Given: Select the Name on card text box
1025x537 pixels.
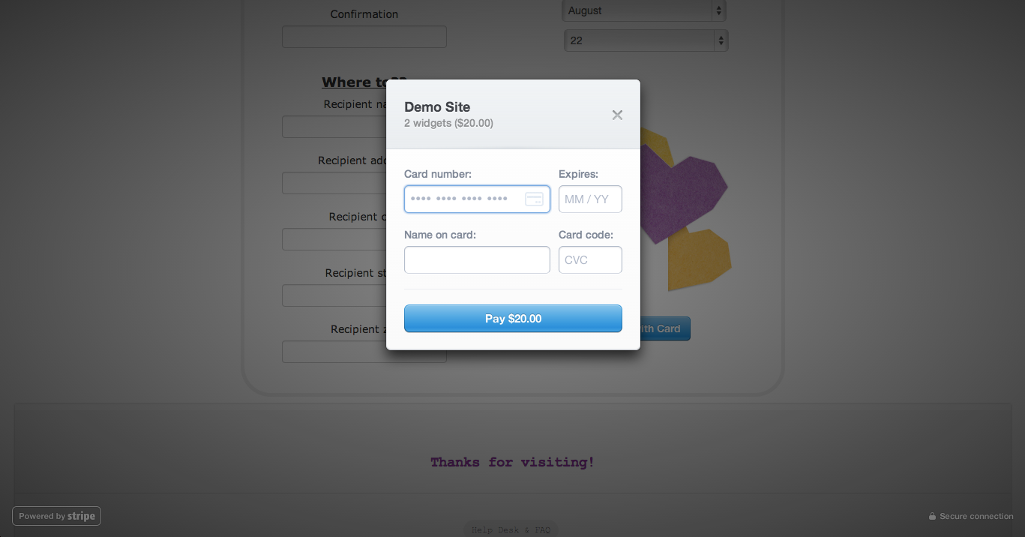Looking at the screenshot, I should pos(477,260).
